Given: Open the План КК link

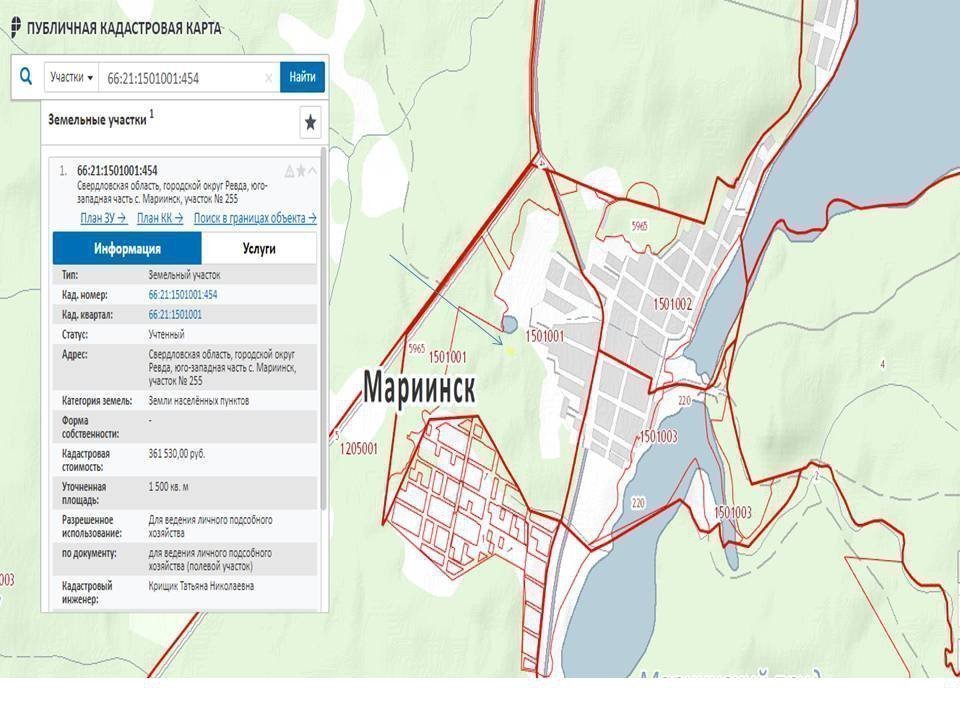Looking at the screenshot, I should (x=160, y=218).
